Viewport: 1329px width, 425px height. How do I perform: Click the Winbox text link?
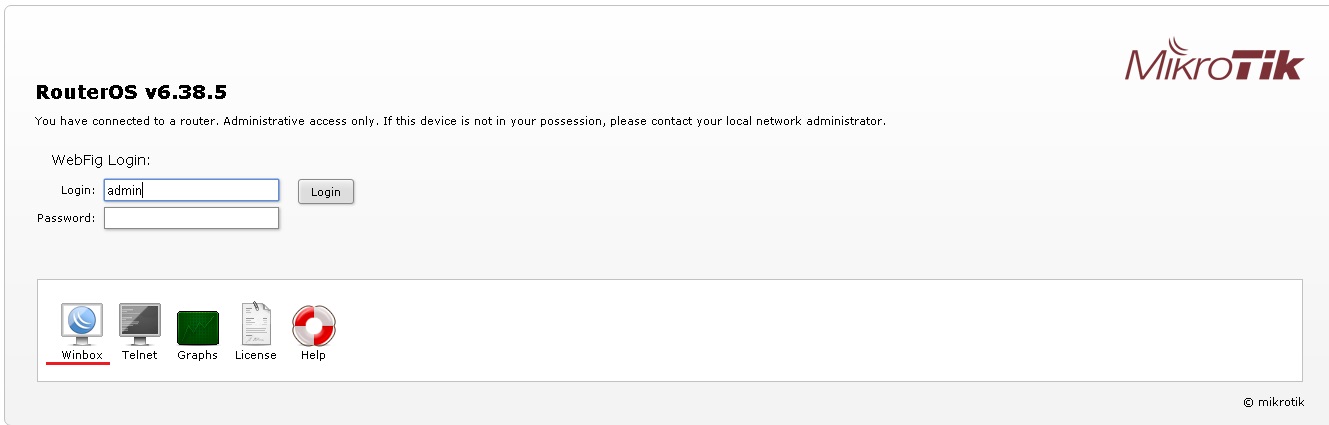[82, 355]
